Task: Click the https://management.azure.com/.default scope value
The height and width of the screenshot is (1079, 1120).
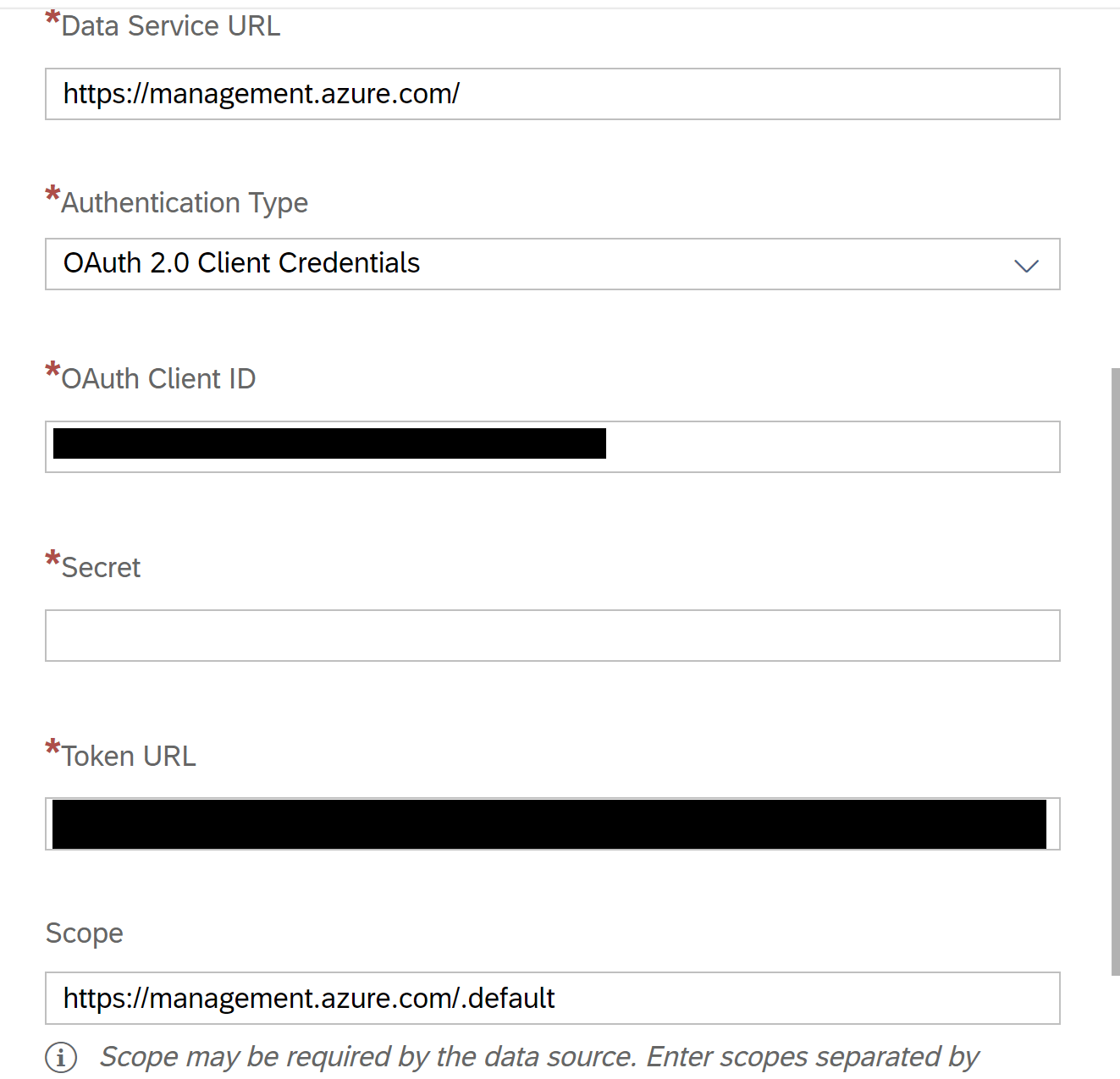Action: tap(308, 998)
